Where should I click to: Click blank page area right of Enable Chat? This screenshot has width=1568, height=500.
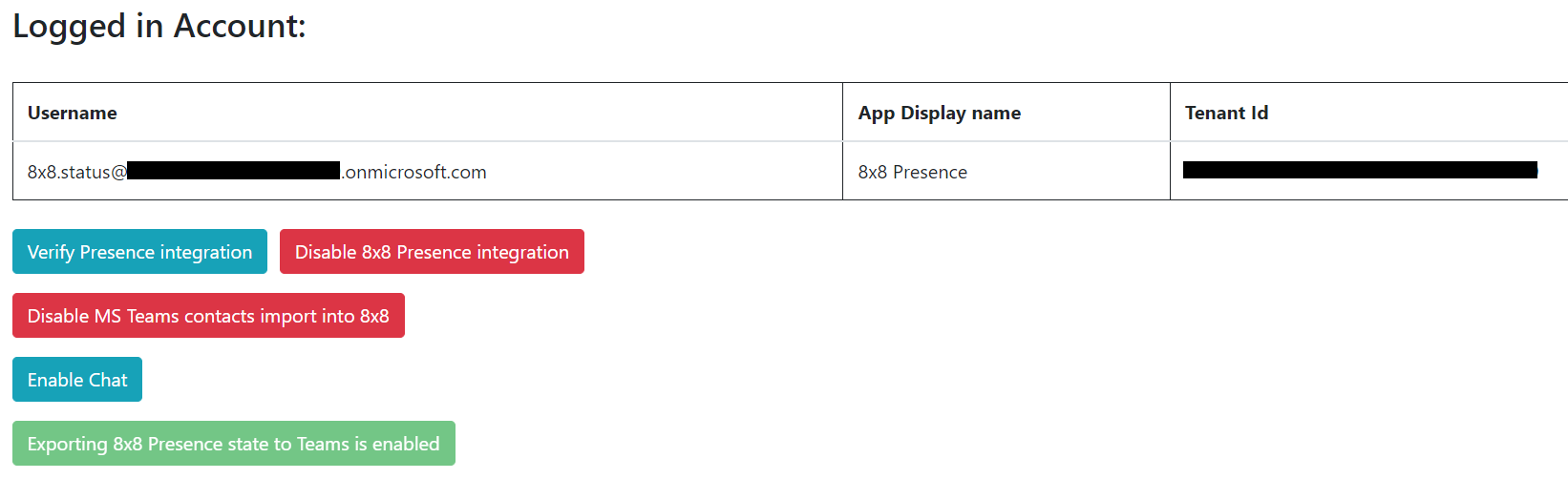[x=764, y=380]
